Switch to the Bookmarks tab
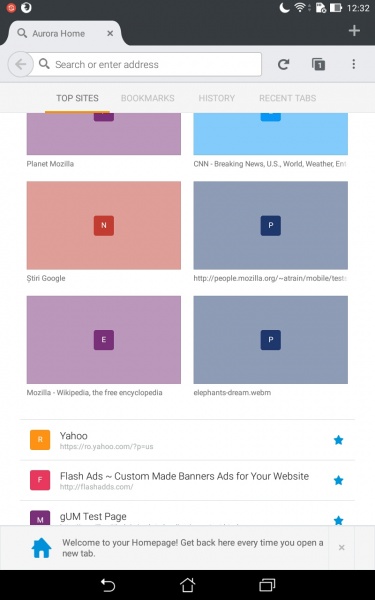Viewport: 375px width, 600px height. pyautogui.click(x=148, y=98)
